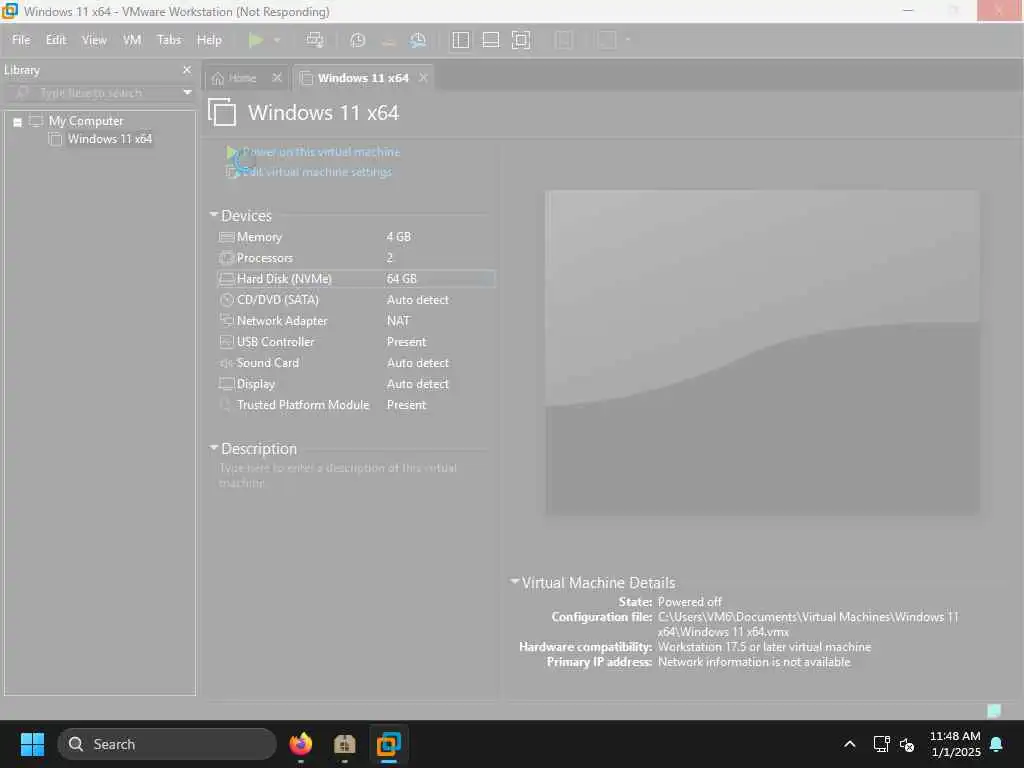Viewport: 1024px width, 768px height.
Task: Open the File menu
Action: (x=21, y=40)
